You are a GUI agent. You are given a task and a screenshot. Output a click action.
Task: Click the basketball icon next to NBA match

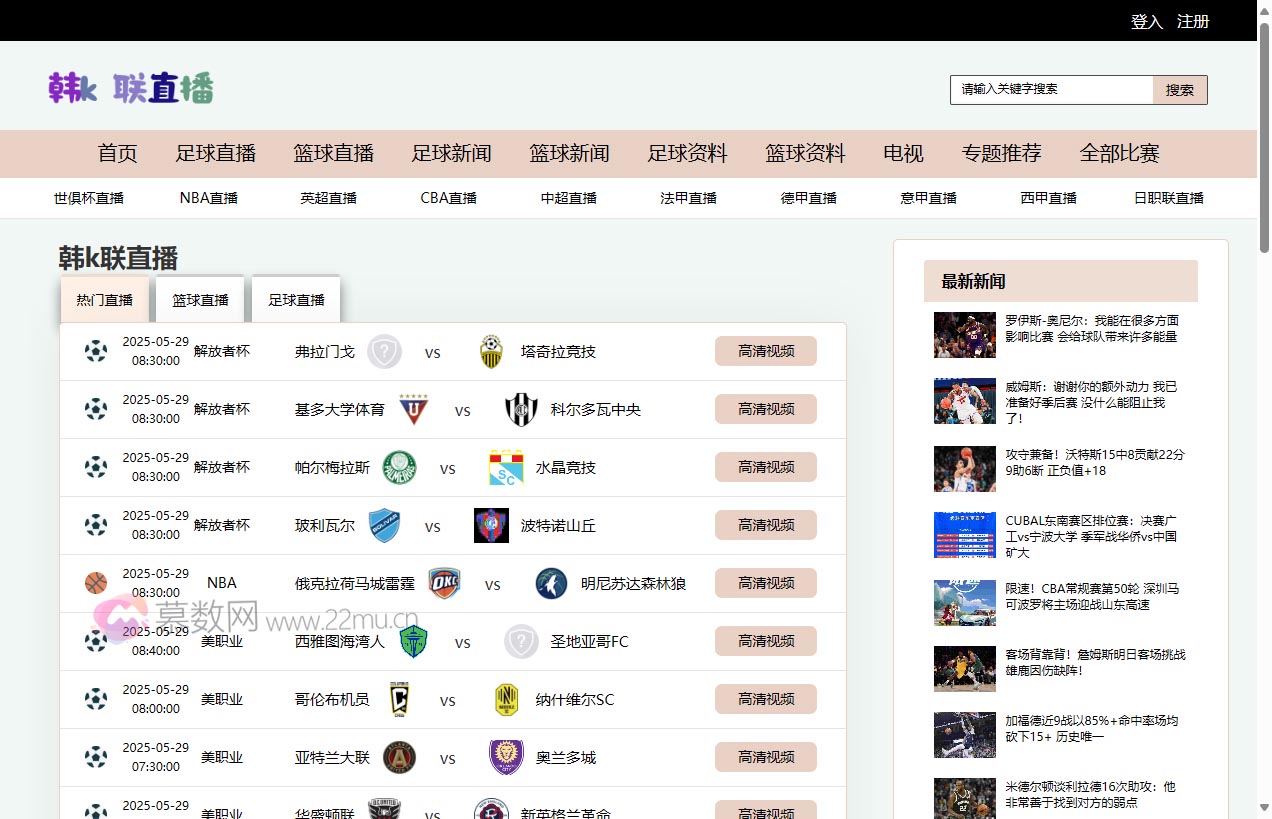[95, 583]
